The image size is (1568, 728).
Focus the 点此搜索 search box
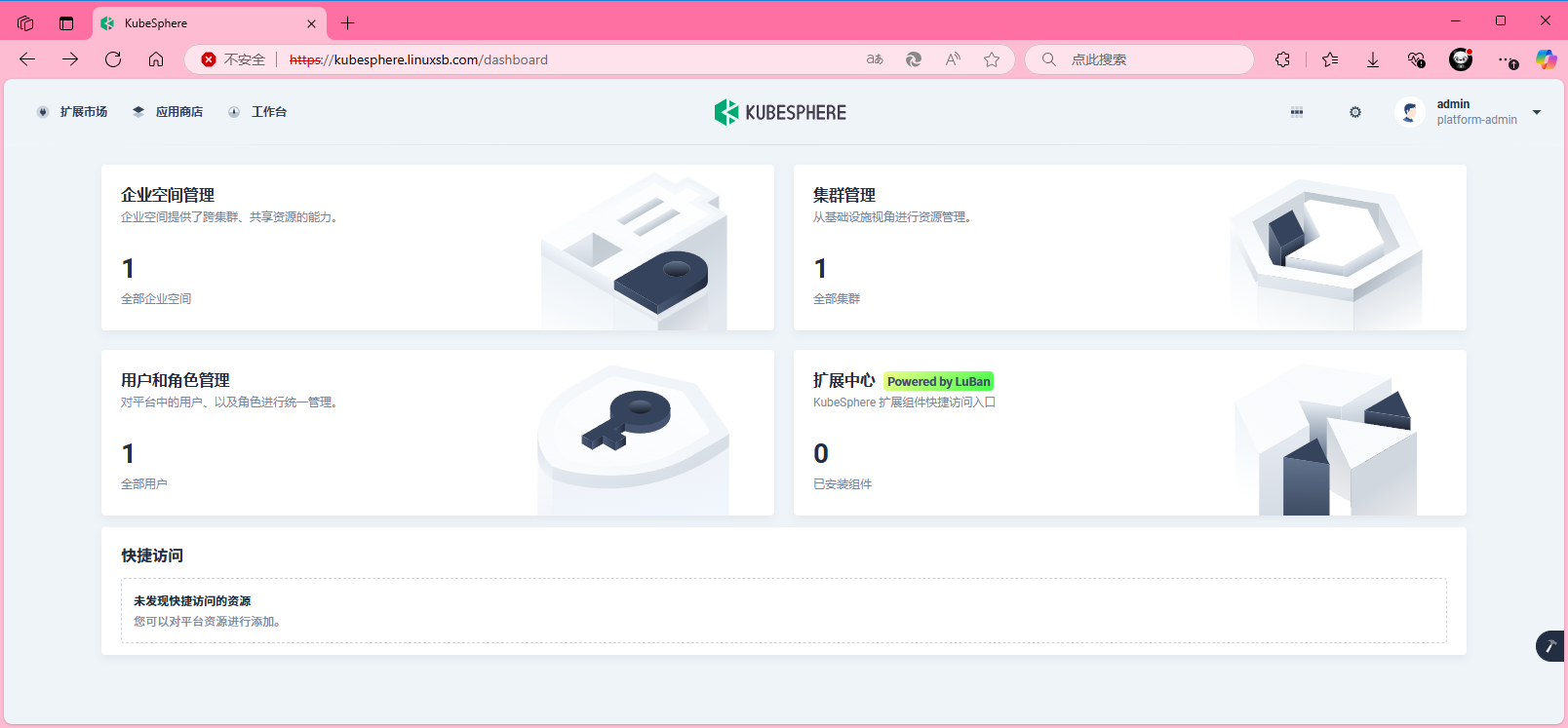pos(1139,59)
